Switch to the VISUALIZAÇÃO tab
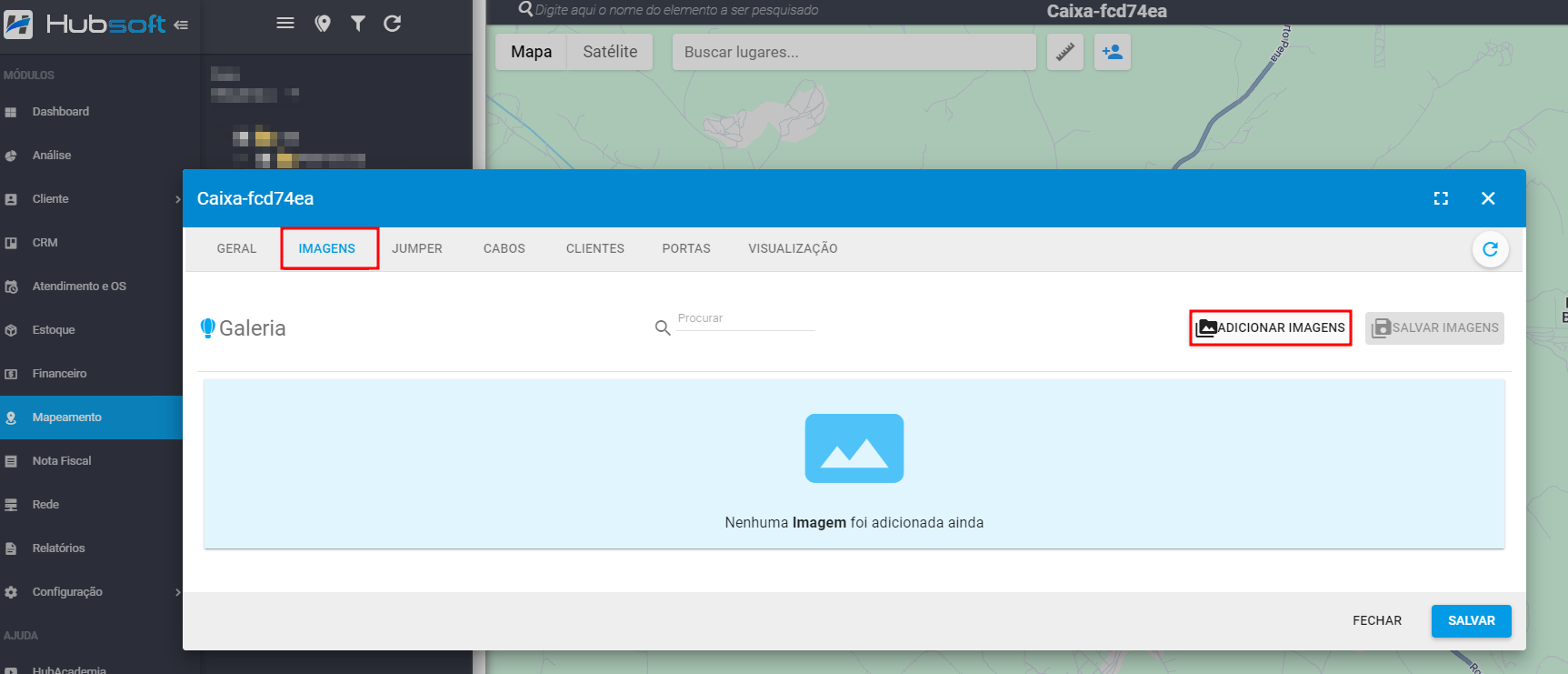This screenshot has width=1568, height=674. point(793,248)
